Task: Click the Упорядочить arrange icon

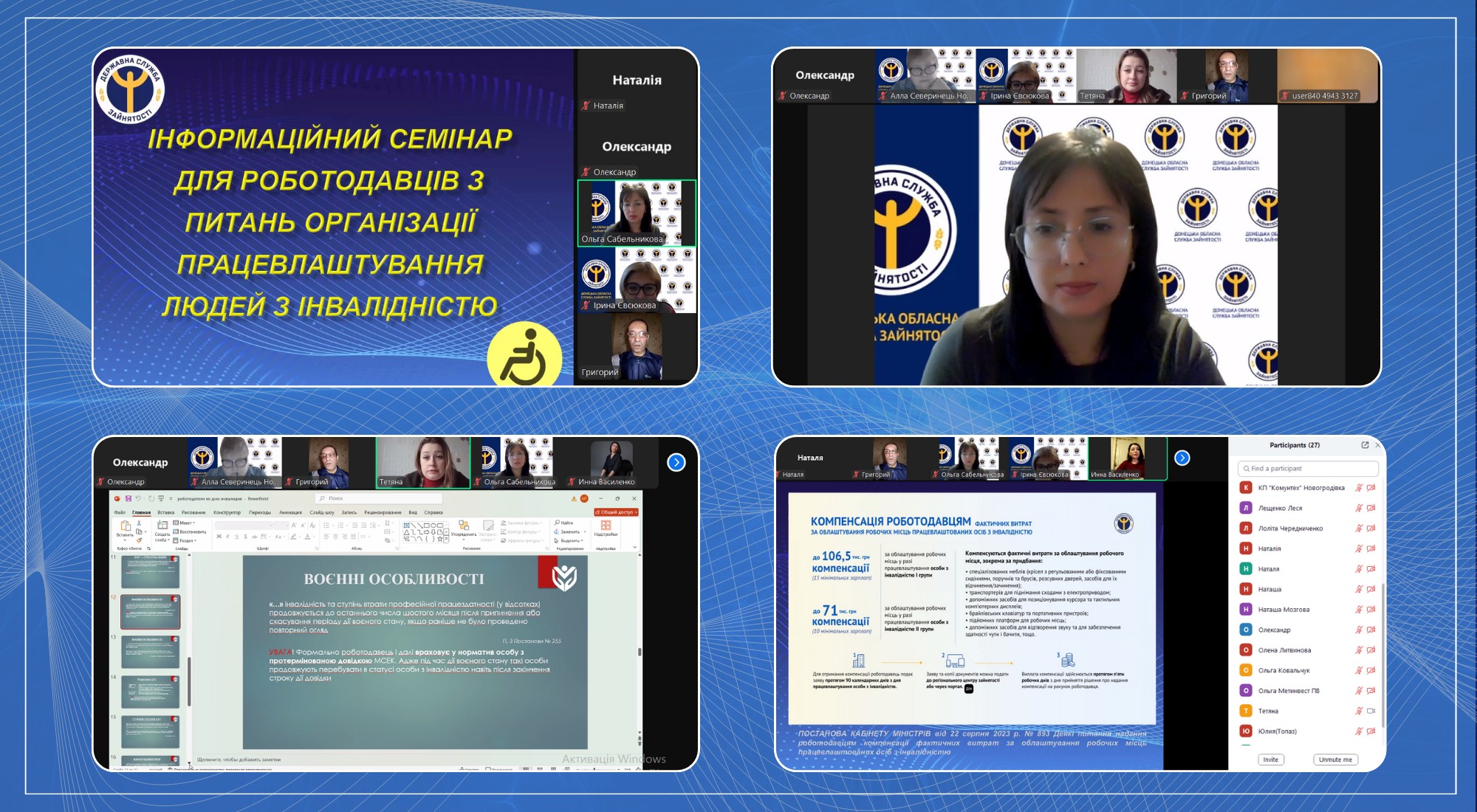Action: tap(464, 526)
